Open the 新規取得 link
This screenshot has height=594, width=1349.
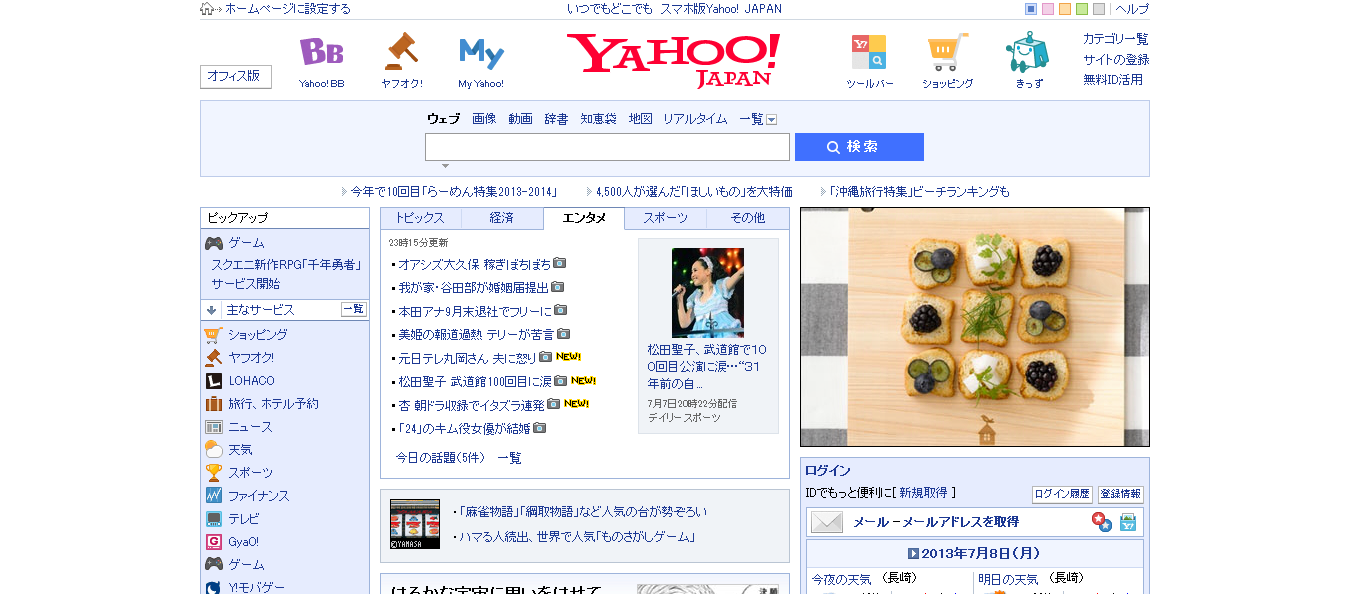(x=924, y=493)
